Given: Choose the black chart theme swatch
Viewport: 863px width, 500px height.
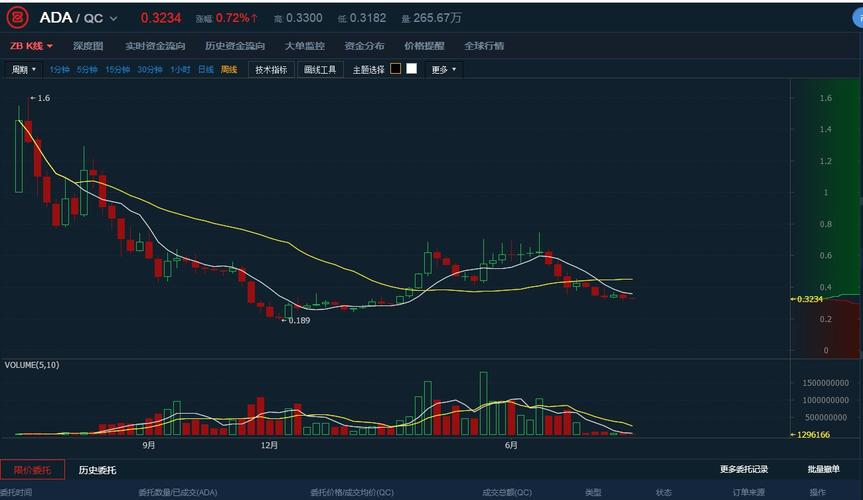Looking at the screenshot, I should pos(395,68).
